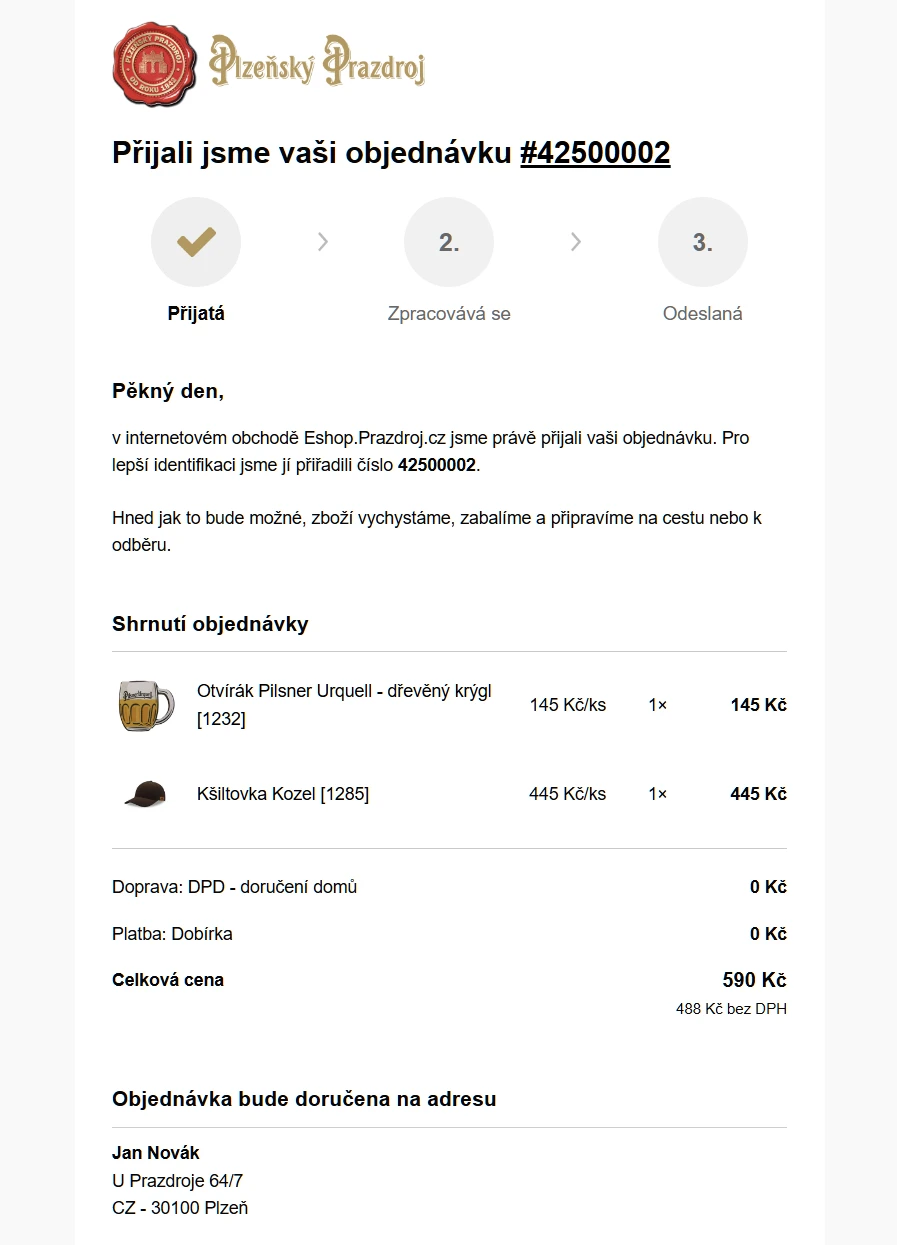Click the Plzeňský Prazdroj gold wordmark
Screen dimensions: 897x1245
click(x=317, y=62)
